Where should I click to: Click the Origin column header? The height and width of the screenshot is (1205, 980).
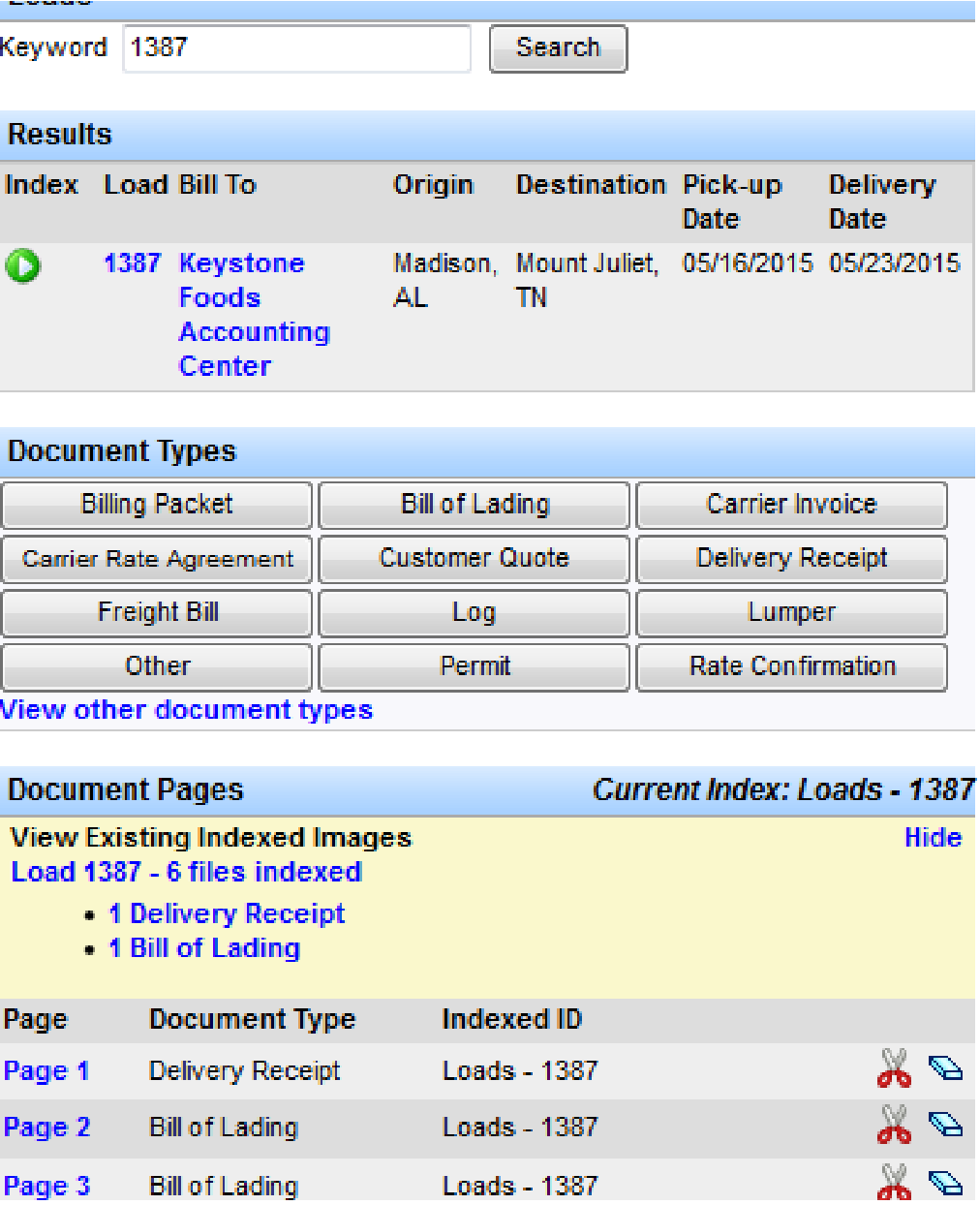(433, 185)
